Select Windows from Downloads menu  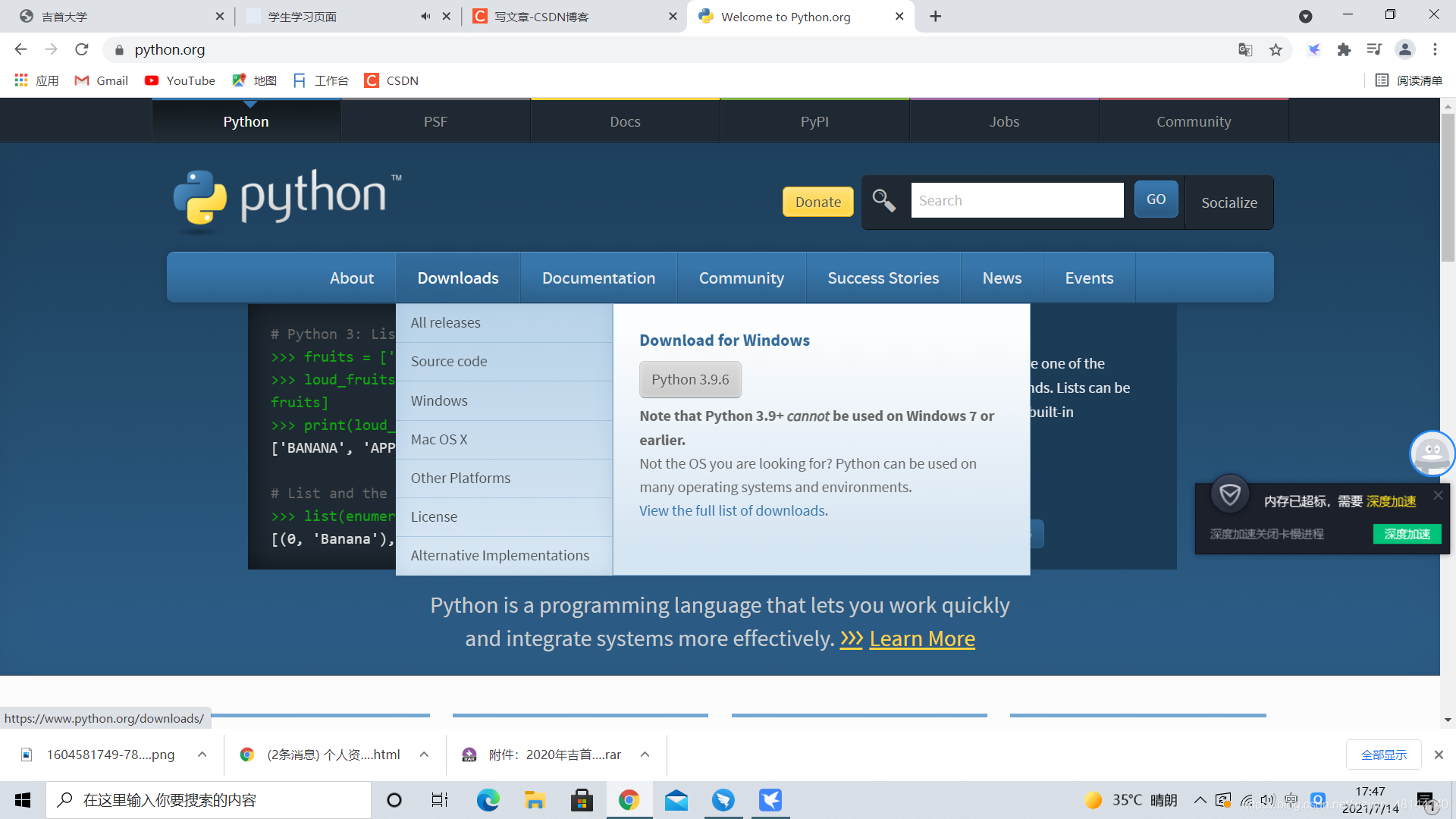pos(504,400)
